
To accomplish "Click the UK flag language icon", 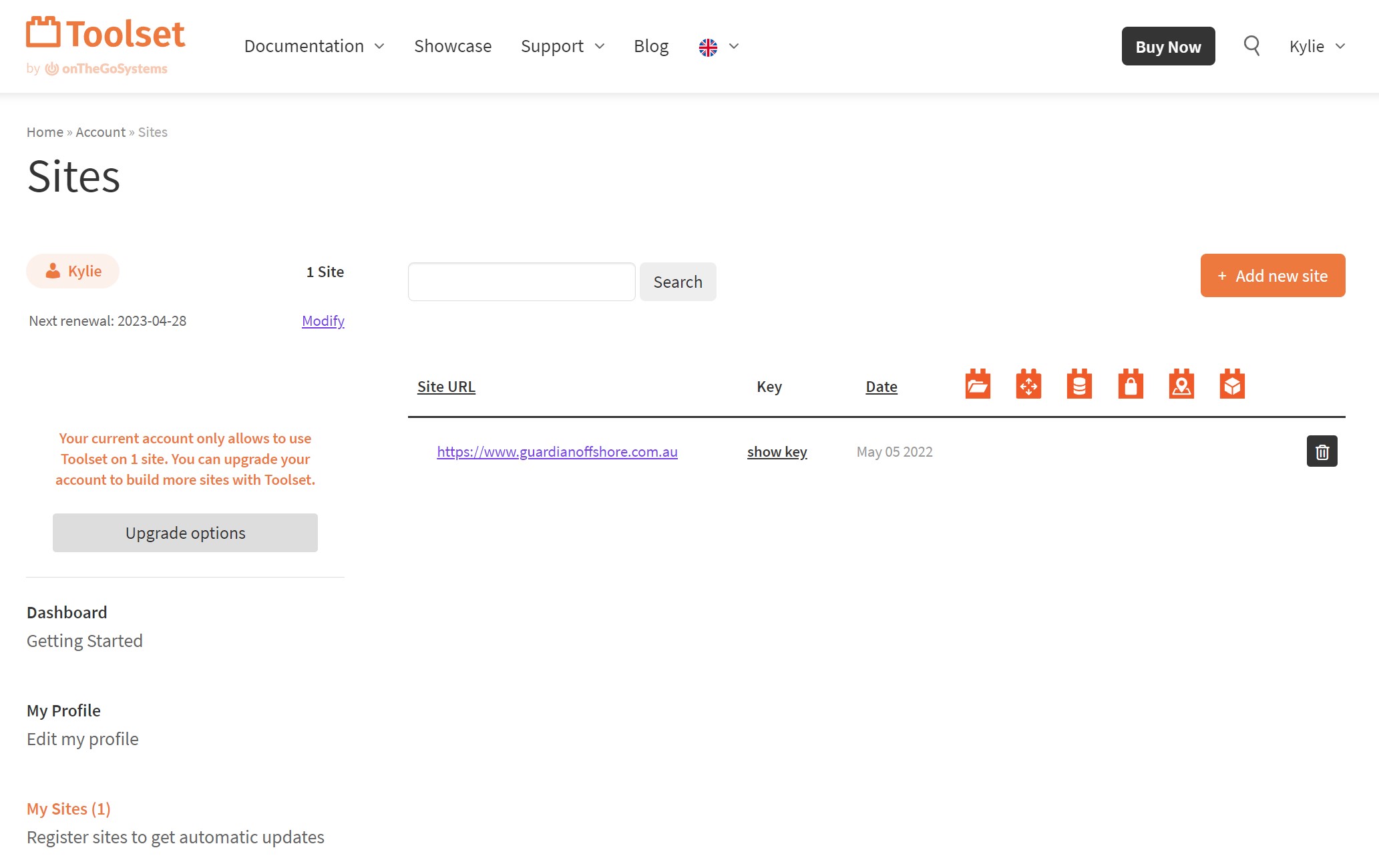I will [x=708, y=47].
